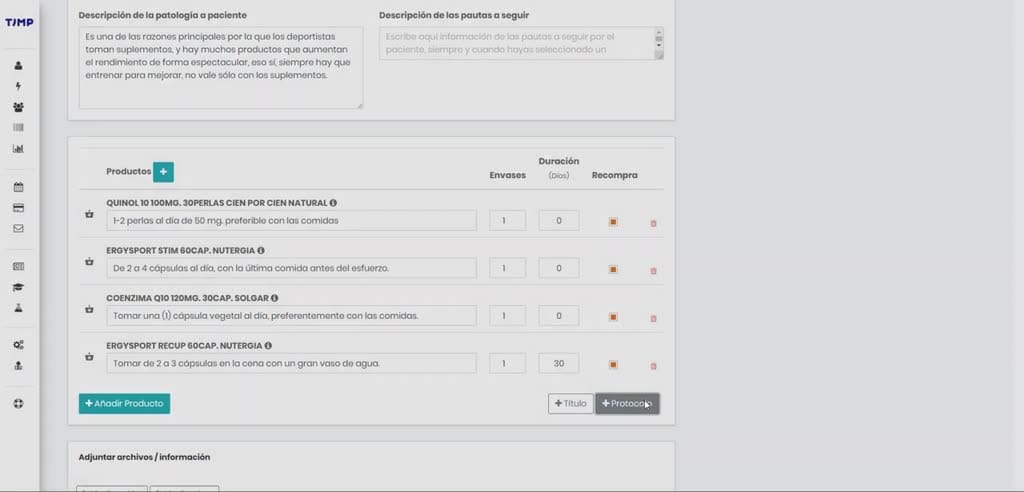Edit dosage field for ERGYSPORT STIM cápsulas
Screen dimensions: 1024x492
(291, 268)
